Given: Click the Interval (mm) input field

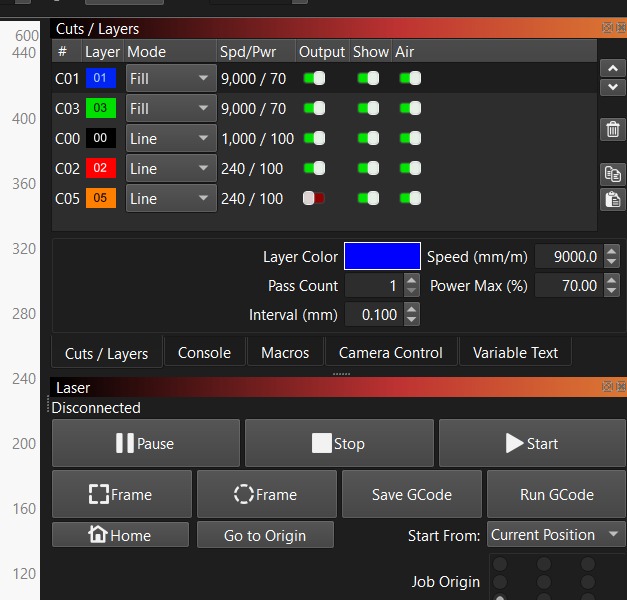Looking at the screenshot, I should (x=373, y=315).
